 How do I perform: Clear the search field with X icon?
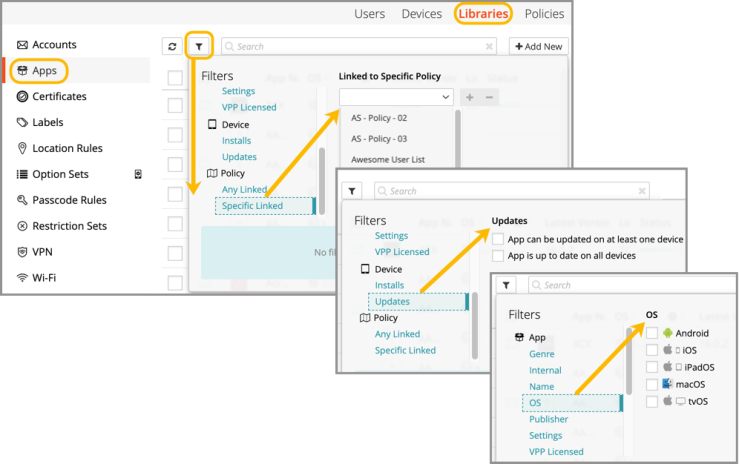(x=489, y=46)
